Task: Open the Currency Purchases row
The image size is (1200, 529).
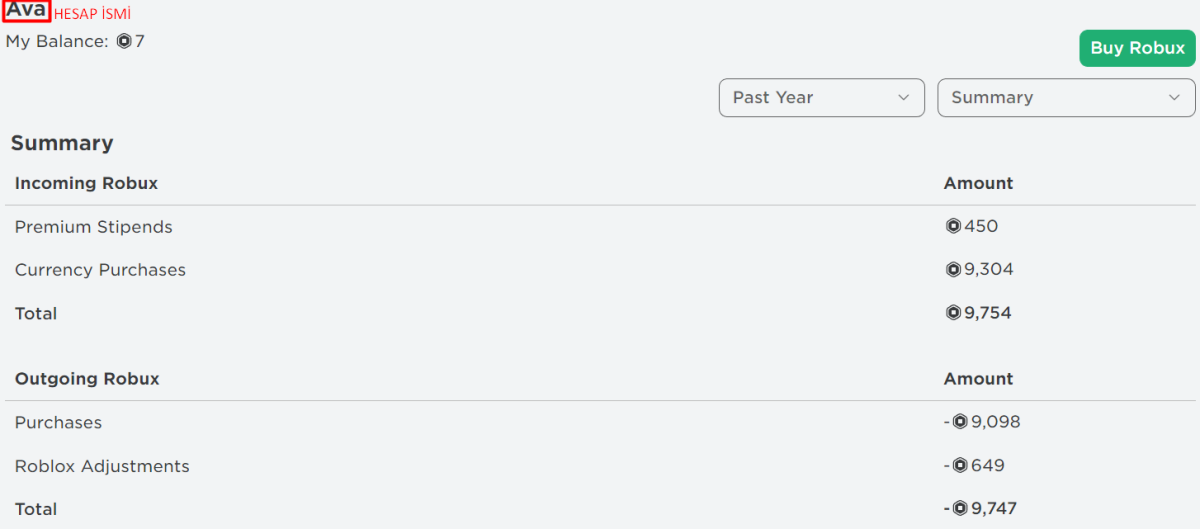Action: coord(100,270)
